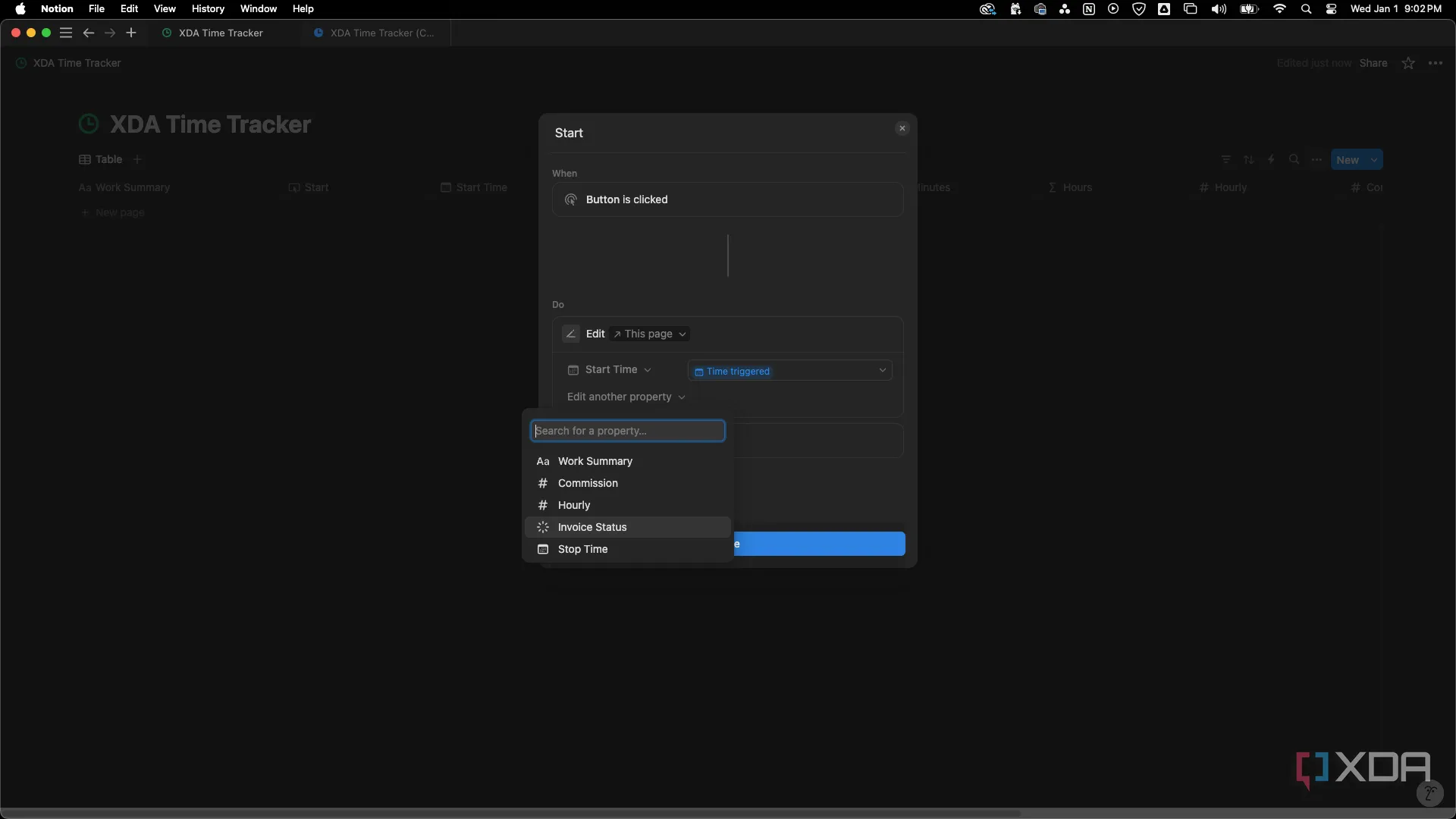The height and width of the screenshot is (819, 1456).
Task: Open the Time triggered value dropdown
Action: click(x=790, y=371)
